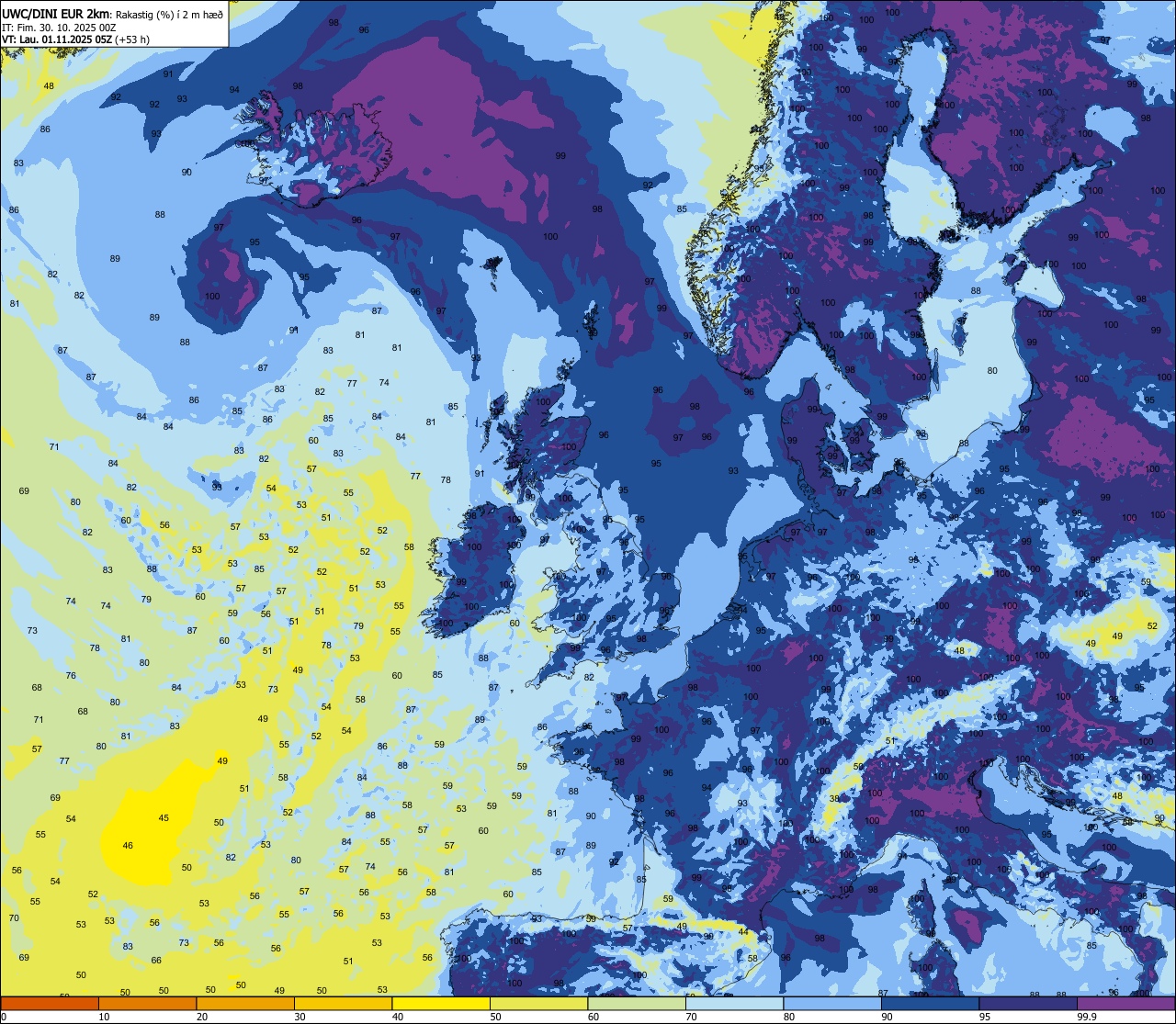The height and width of the screenshot is (1024, 1176).
Task: Click the 30–40 legend color swatch
Action: pyautogui.click(x=343, y=1003)
